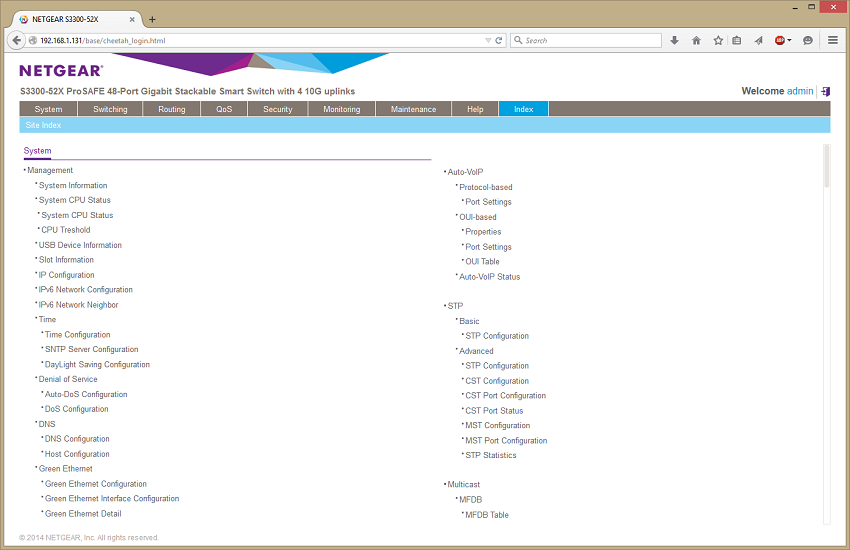Click the browser back arrow button
850x550 pixels.
(16, 40)
